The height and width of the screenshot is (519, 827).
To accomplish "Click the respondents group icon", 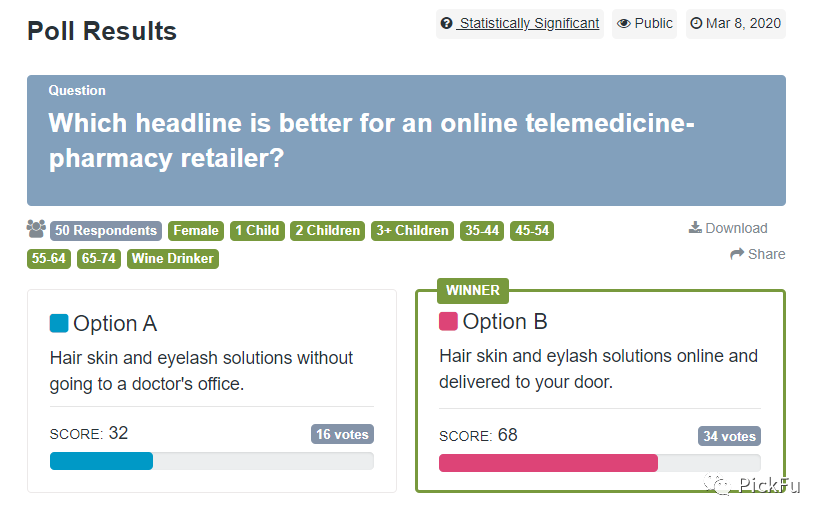I will point(37,229).
